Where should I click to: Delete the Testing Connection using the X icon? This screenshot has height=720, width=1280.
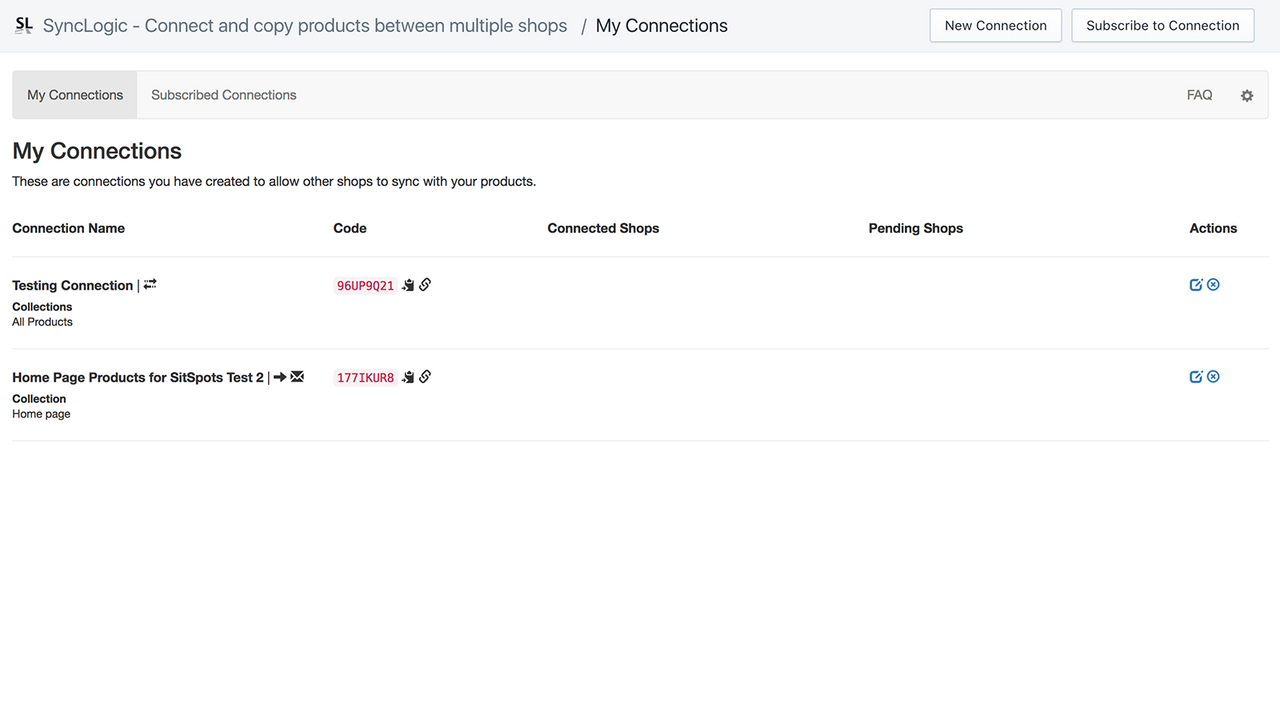pos(1213,284)
